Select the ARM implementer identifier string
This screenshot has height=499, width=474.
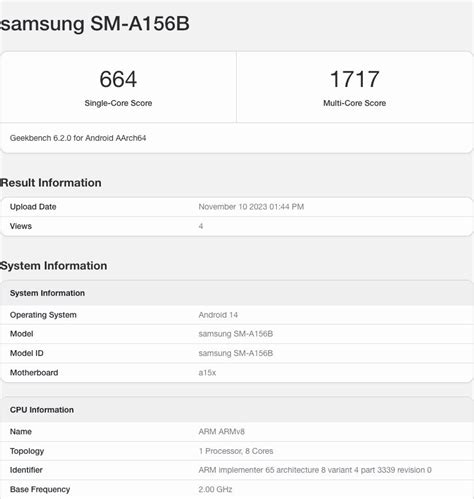[x=315, y=470]
